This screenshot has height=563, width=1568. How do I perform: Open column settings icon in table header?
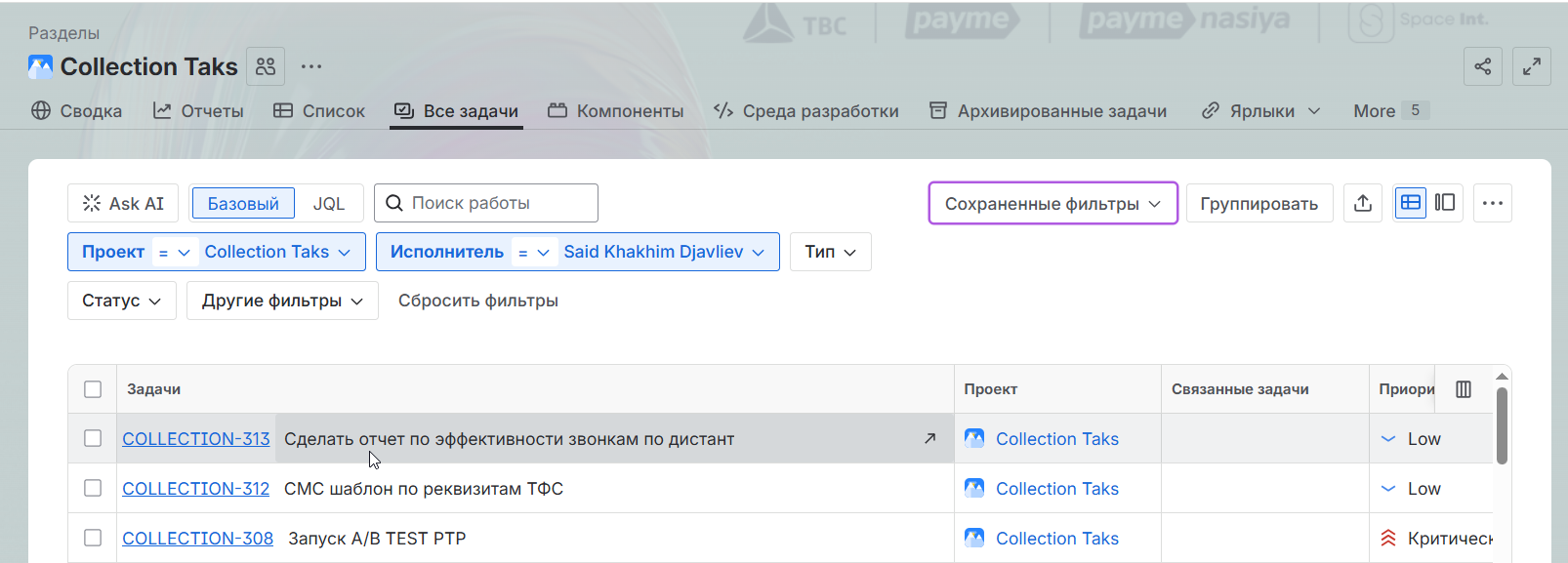pos(1464,389)
